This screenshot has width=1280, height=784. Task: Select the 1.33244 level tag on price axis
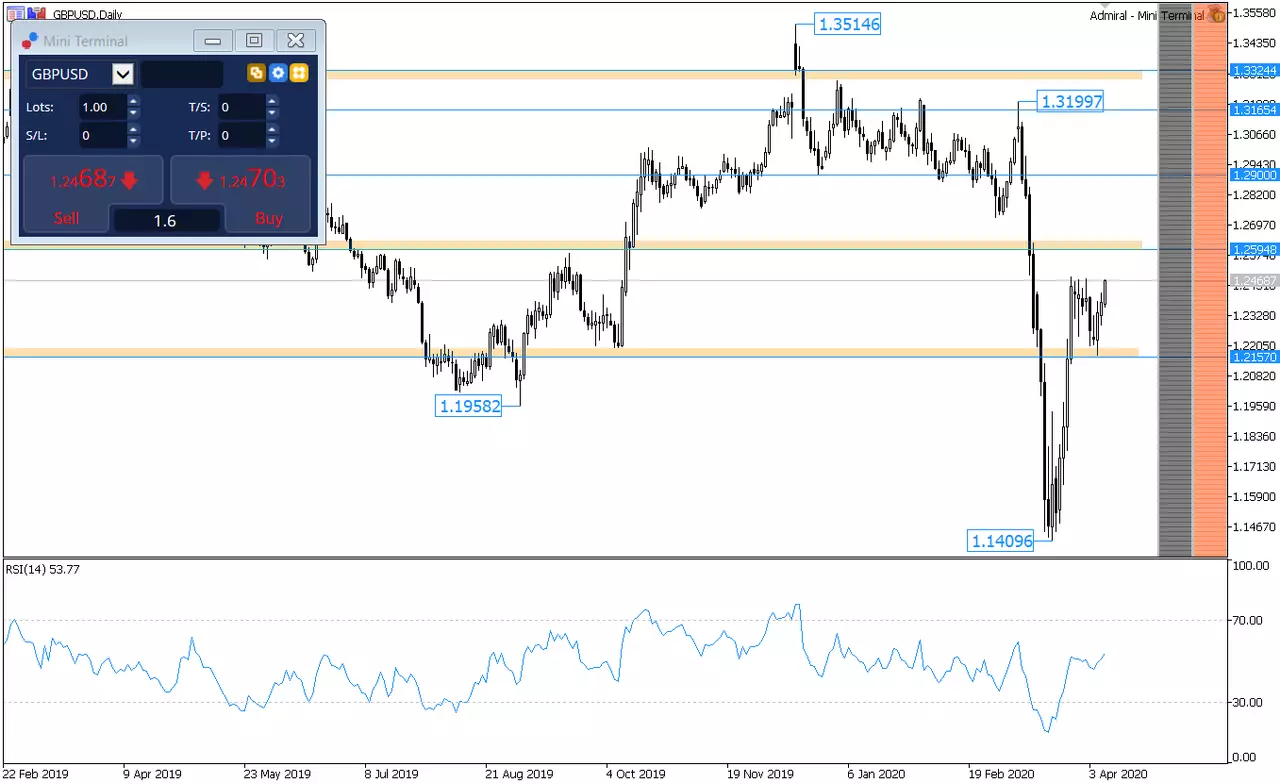click(1254, 71)
